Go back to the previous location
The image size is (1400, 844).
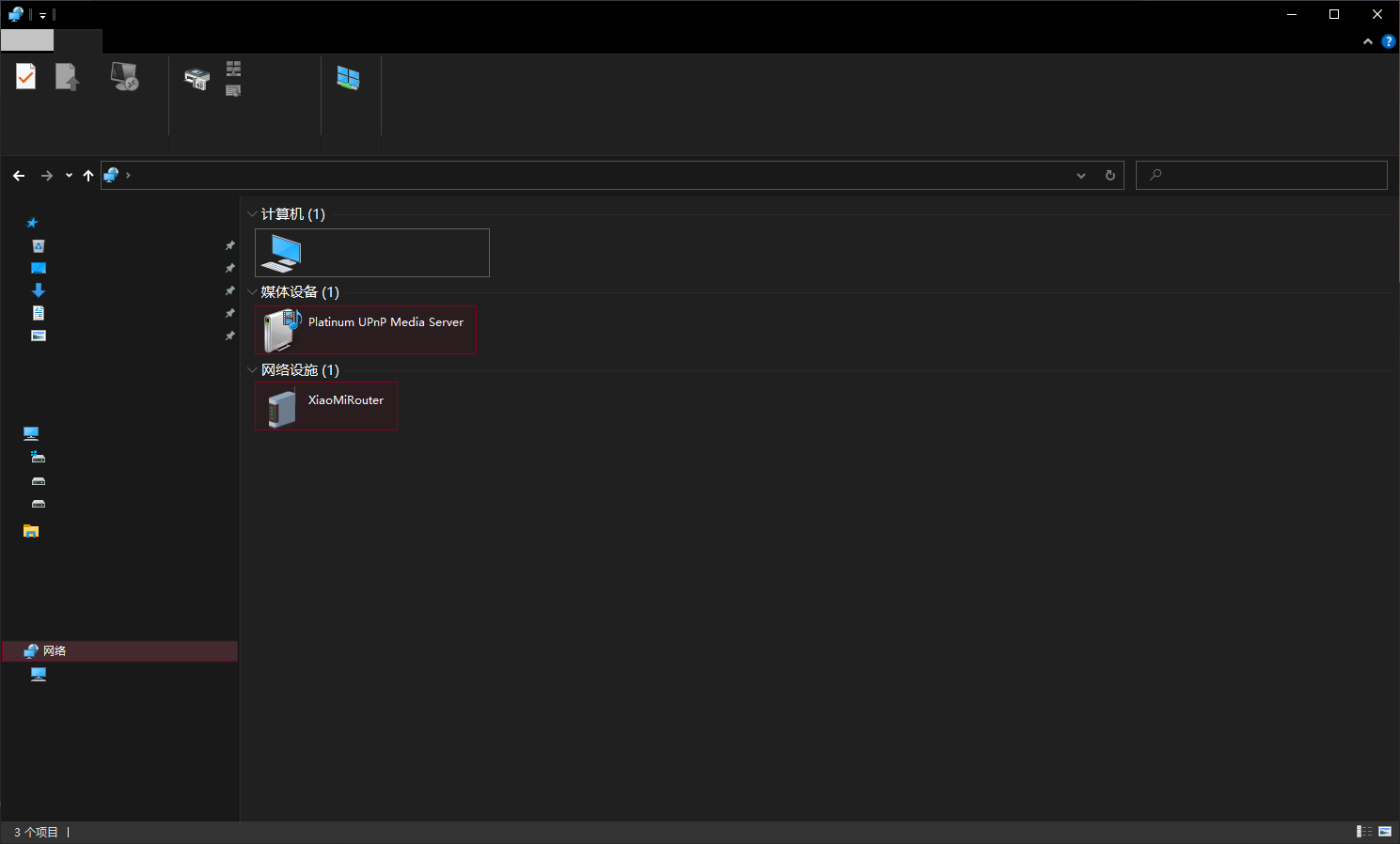(x=19, y=176)
